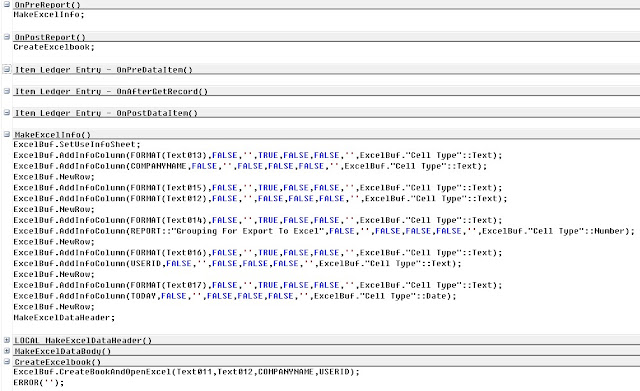Screen dimensions: 640x391
Task: Click the ExcelBuf.SetUseInfoSheet; line
Action: point(77,144)
